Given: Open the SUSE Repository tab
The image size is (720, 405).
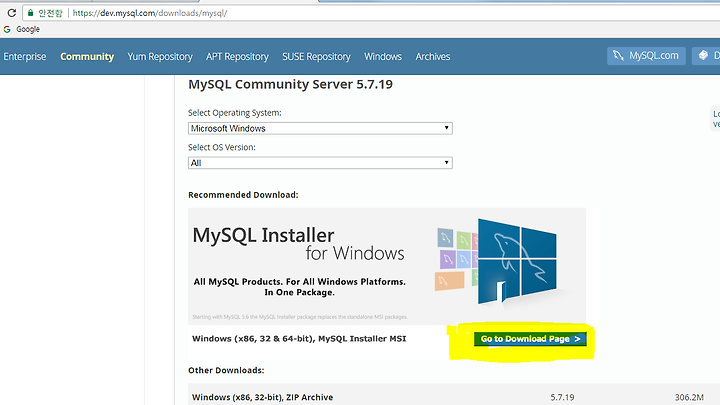Looking at the screenshot, I should tap(316, 56).
